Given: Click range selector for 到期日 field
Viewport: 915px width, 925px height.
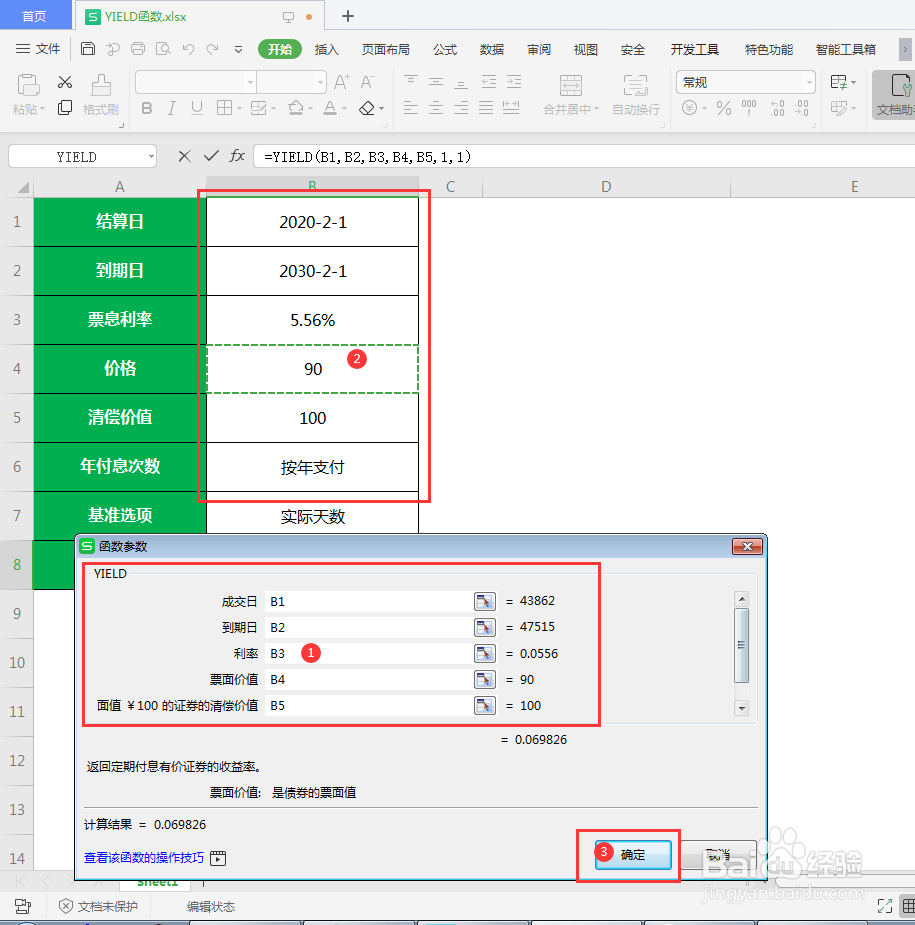Looking at the screenshot, I should click(484, 627).
